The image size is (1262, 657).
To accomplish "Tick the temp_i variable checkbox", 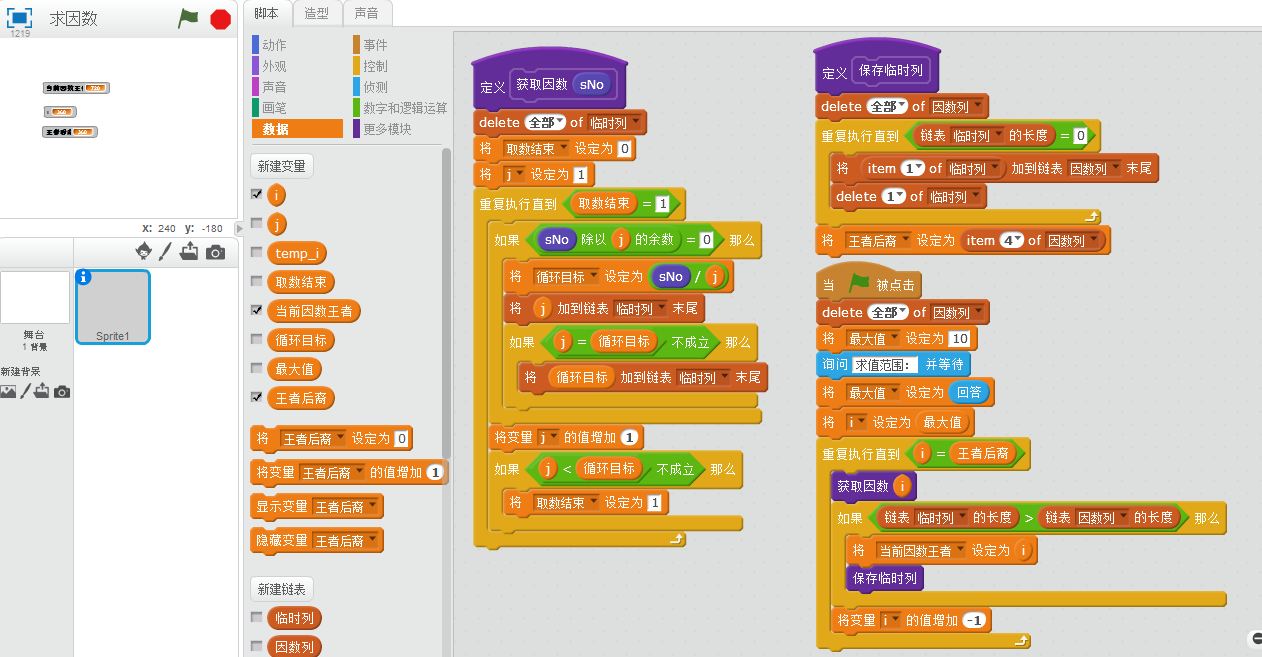I will 257,252.
